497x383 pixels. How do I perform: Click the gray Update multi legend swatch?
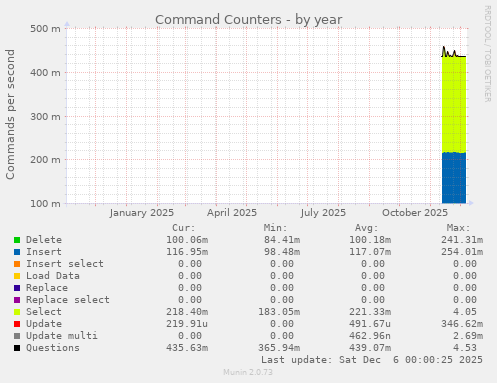click(x=17, y=336)
